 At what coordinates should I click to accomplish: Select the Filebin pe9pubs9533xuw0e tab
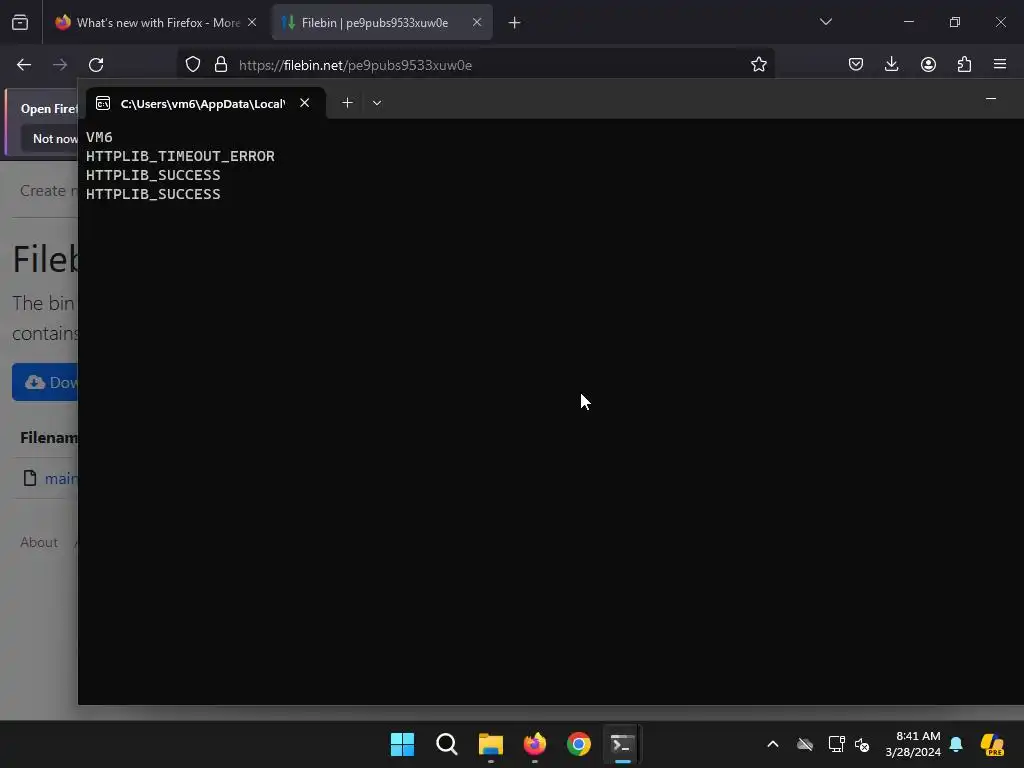point(382,23)
